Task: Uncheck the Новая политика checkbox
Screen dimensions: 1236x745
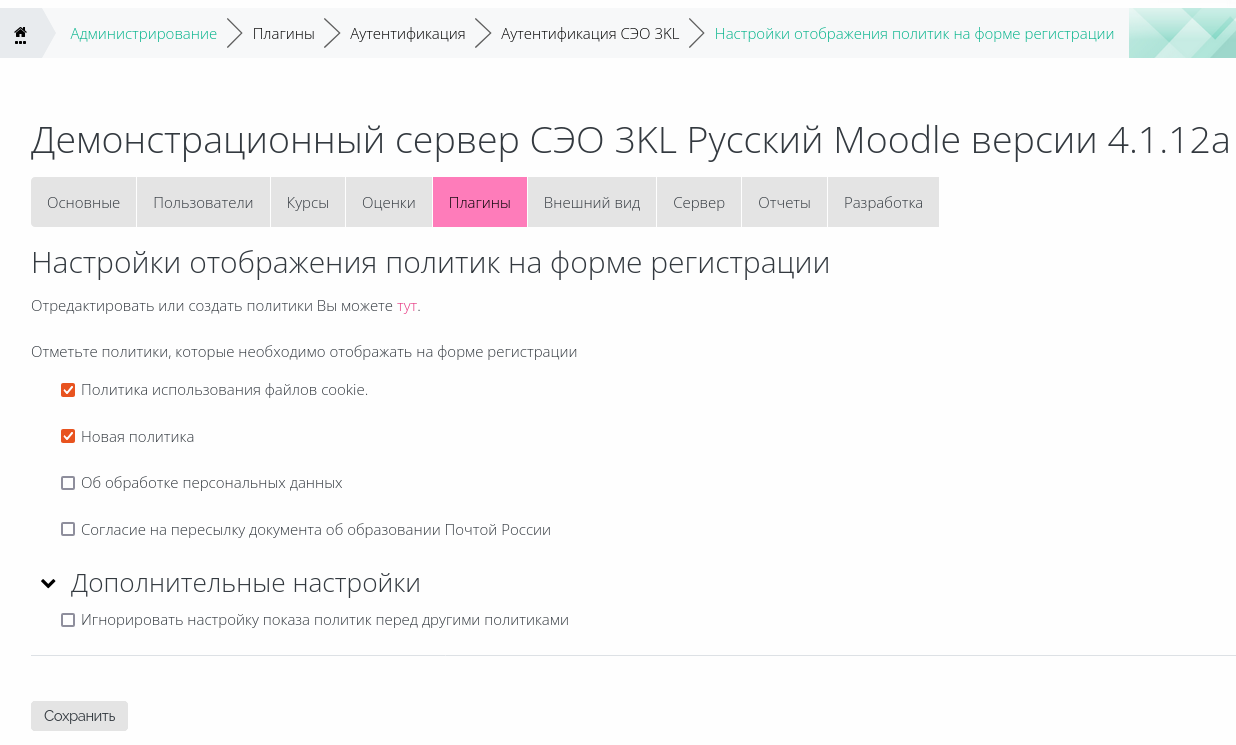Action: point(68,436)
